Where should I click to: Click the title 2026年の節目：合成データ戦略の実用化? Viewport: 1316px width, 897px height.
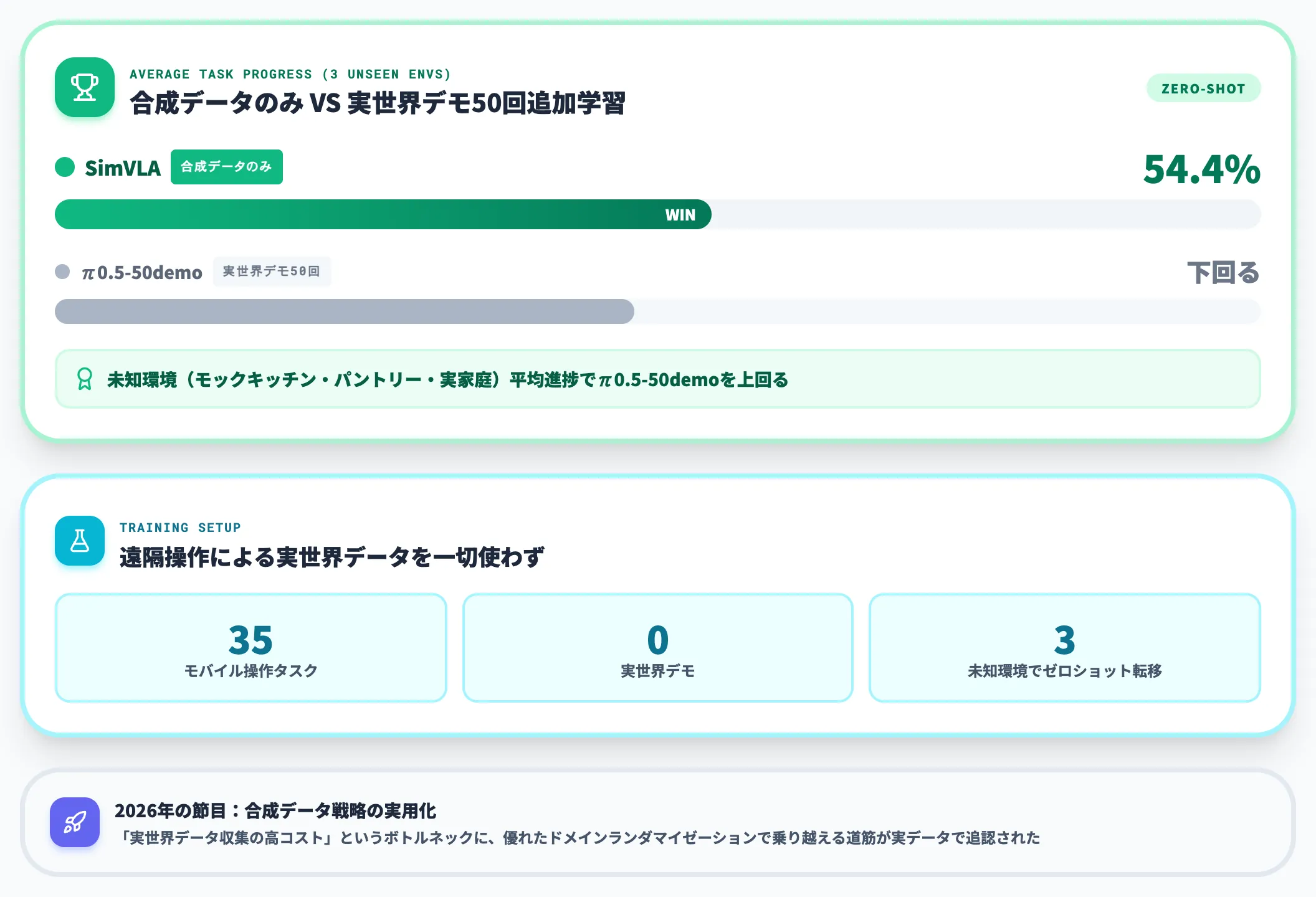(x=275, y=810)
